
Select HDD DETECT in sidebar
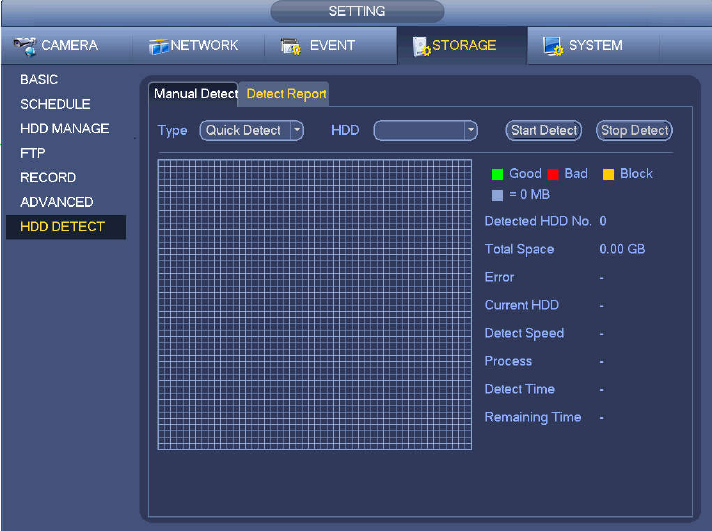click(66, 227)
